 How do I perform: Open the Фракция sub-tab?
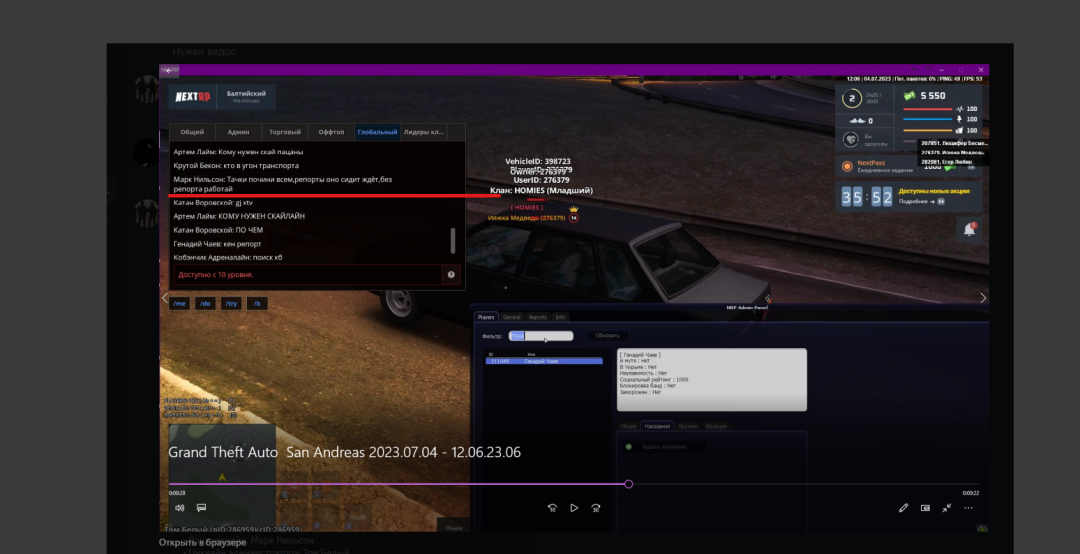tap(716, 426)
